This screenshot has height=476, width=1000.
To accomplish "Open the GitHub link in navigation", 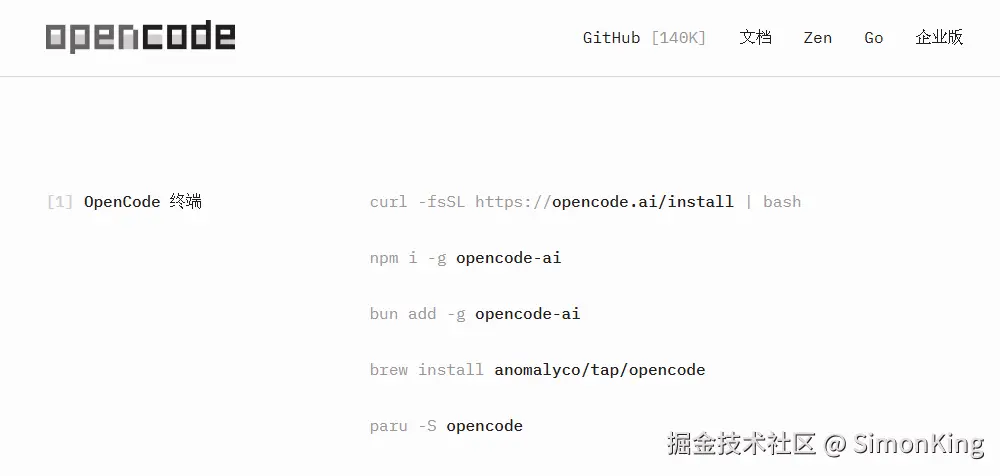I will [x=611, y=38].
